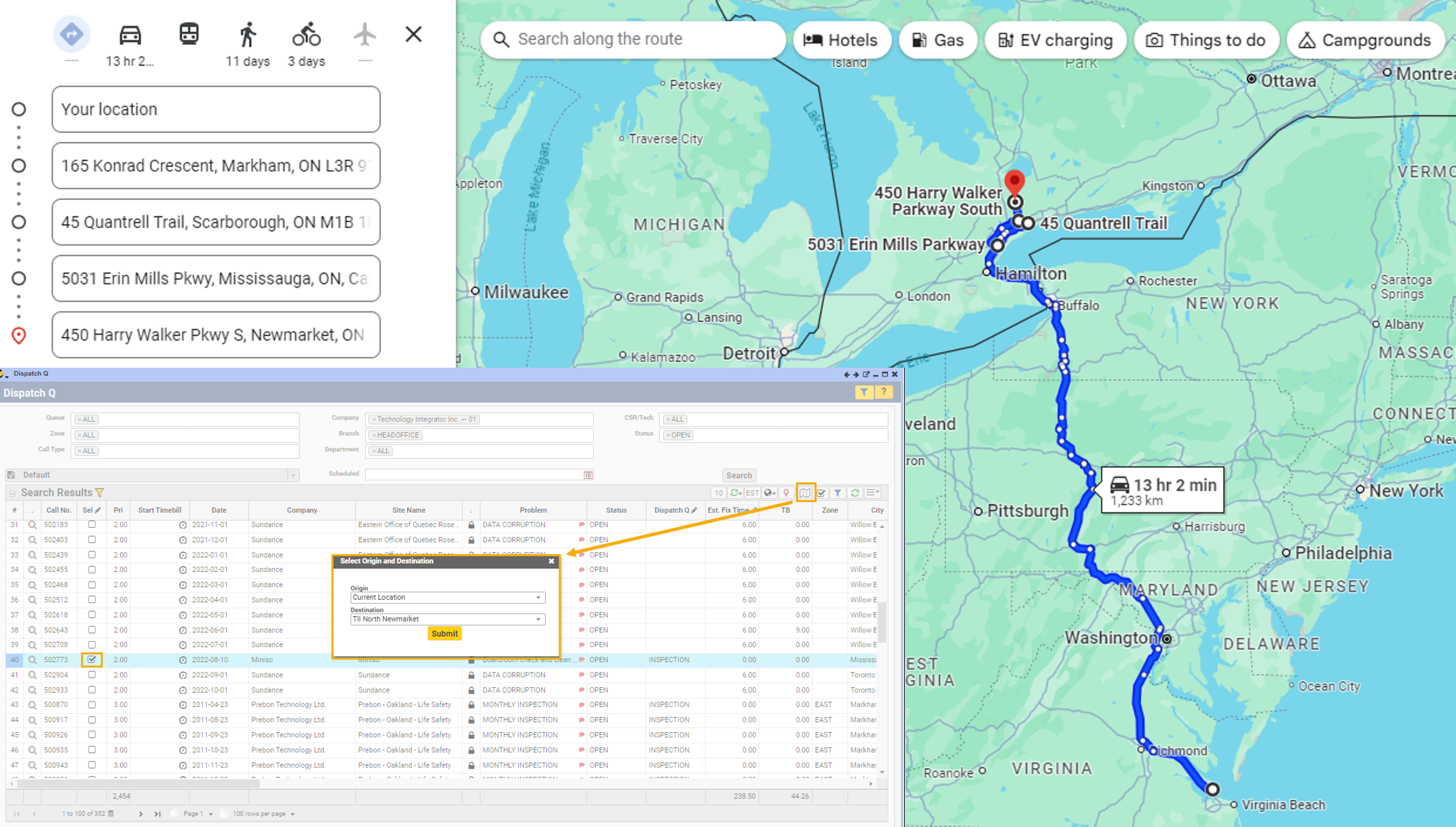Click blue filter funnel in results toolbar

click(838, 493)
